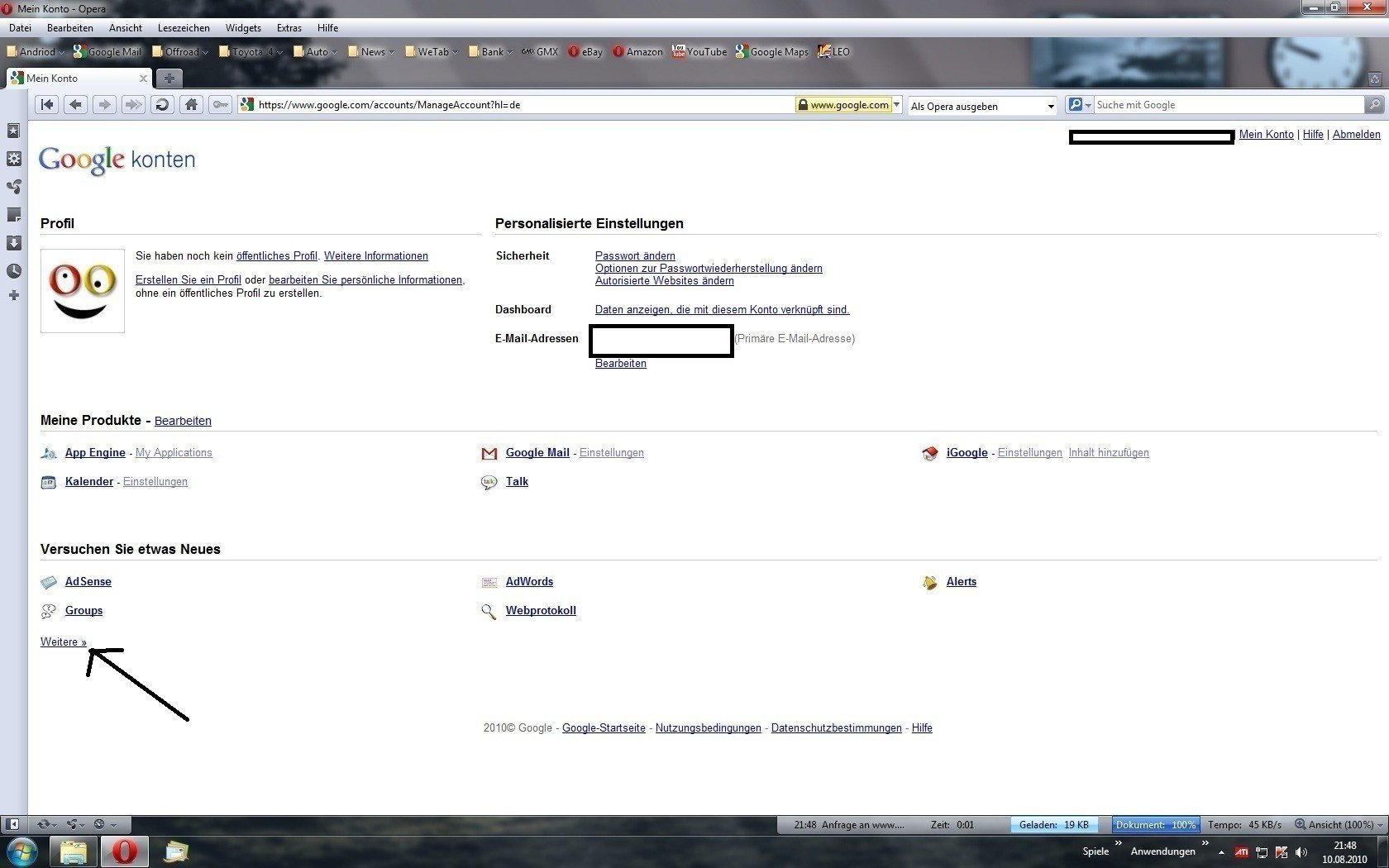Click the Alerts bell icon
The width and height of the screenshot is (1389, 868).
[930, 582]
